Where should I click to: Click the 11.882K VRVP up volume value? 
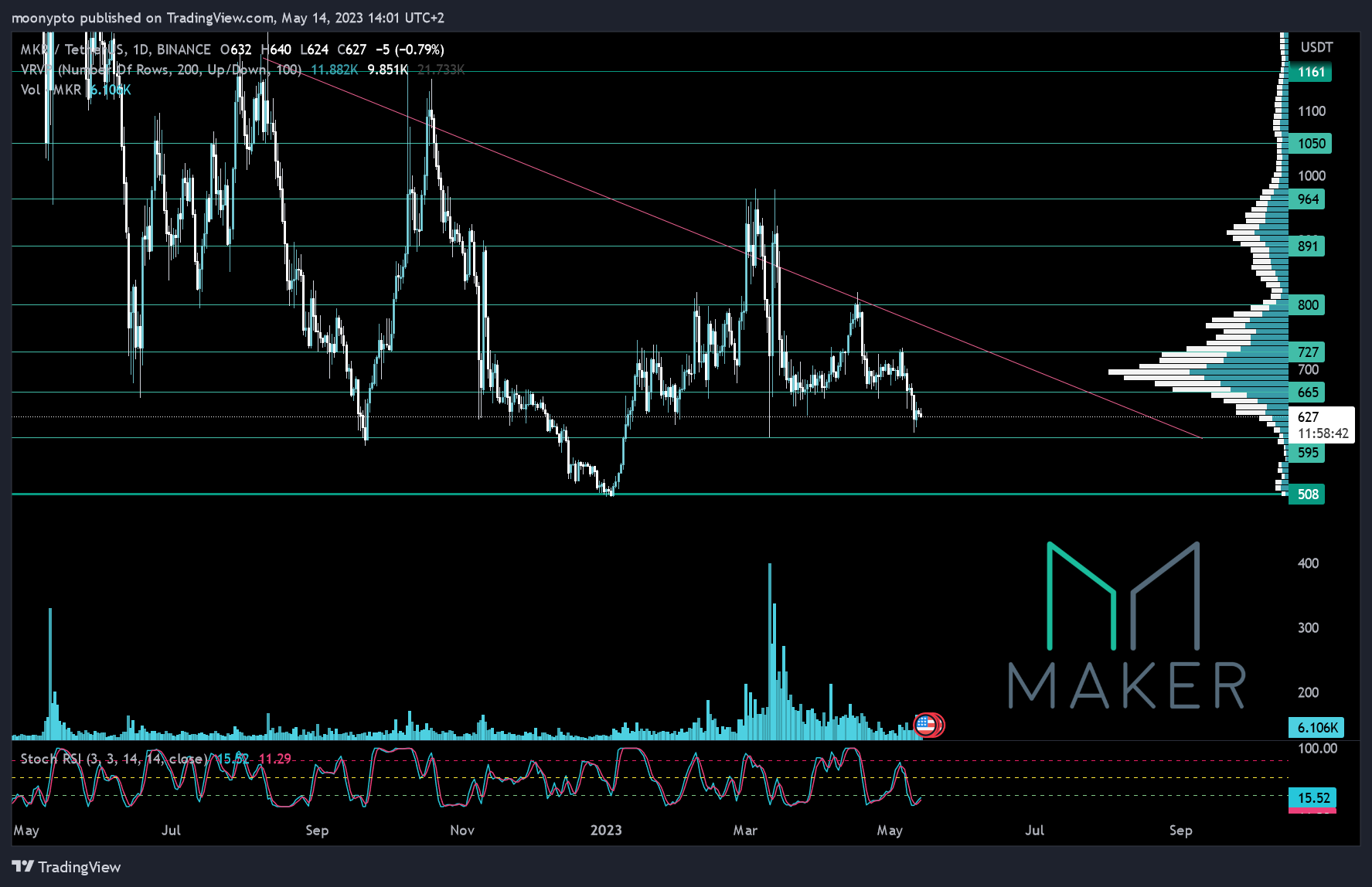pyautogui.click(x=335, y=70)
